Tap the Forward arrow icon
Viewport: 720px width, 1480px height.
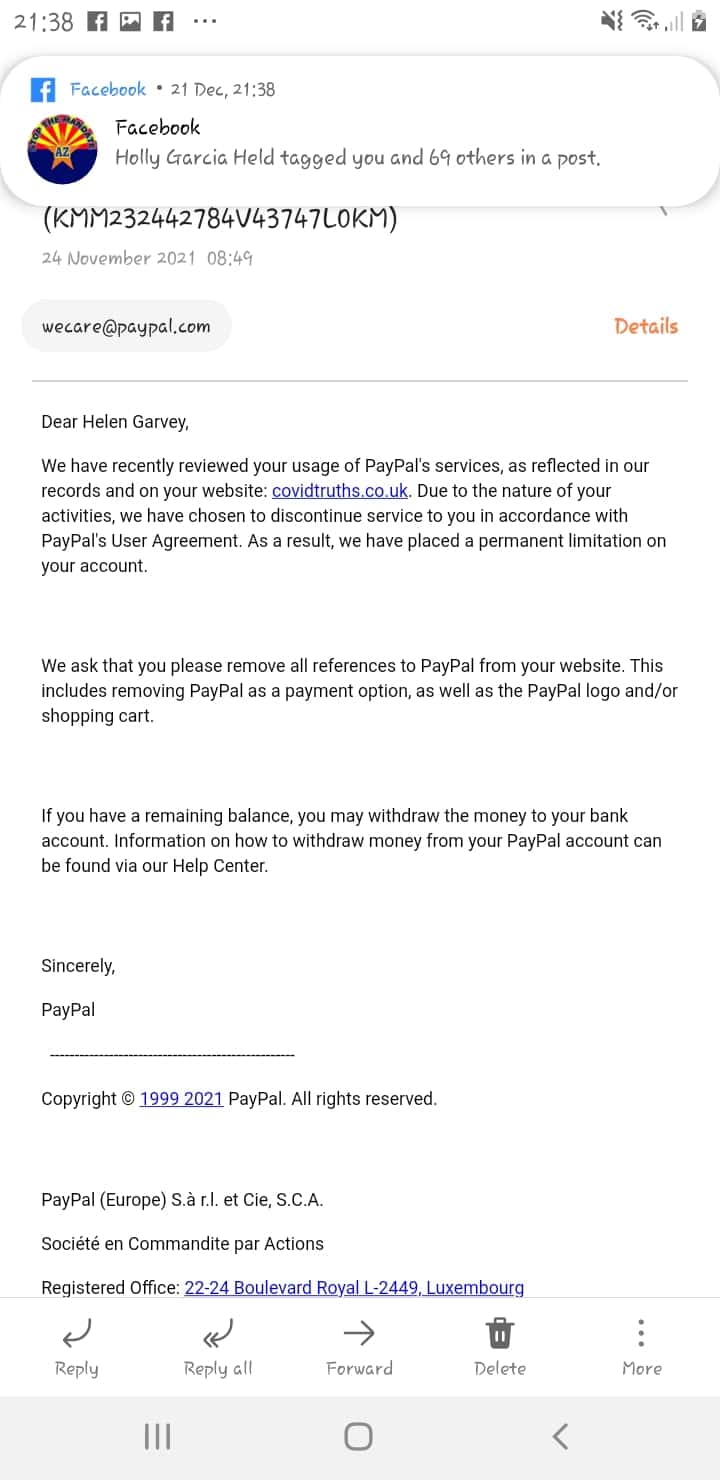tap(359, 1333)
